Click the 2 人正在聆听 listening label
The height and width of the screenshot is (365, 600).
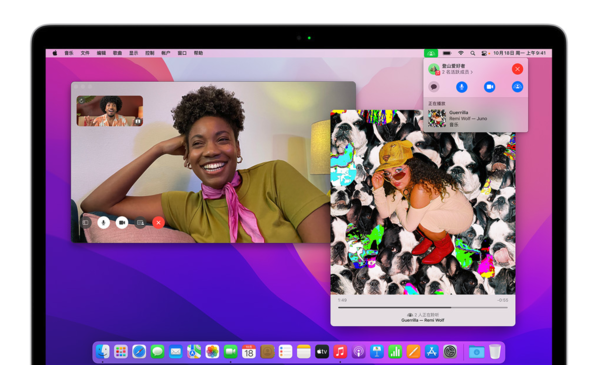pos(423,314)
